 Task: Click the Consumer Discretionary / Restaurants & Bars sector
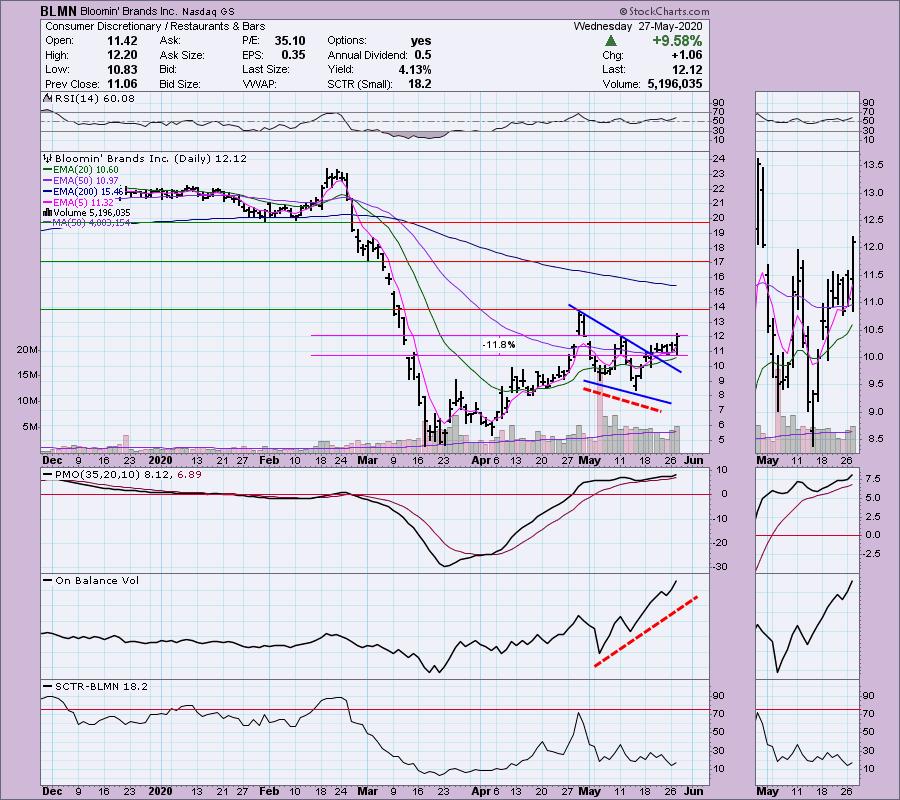[x=156, y=26]
